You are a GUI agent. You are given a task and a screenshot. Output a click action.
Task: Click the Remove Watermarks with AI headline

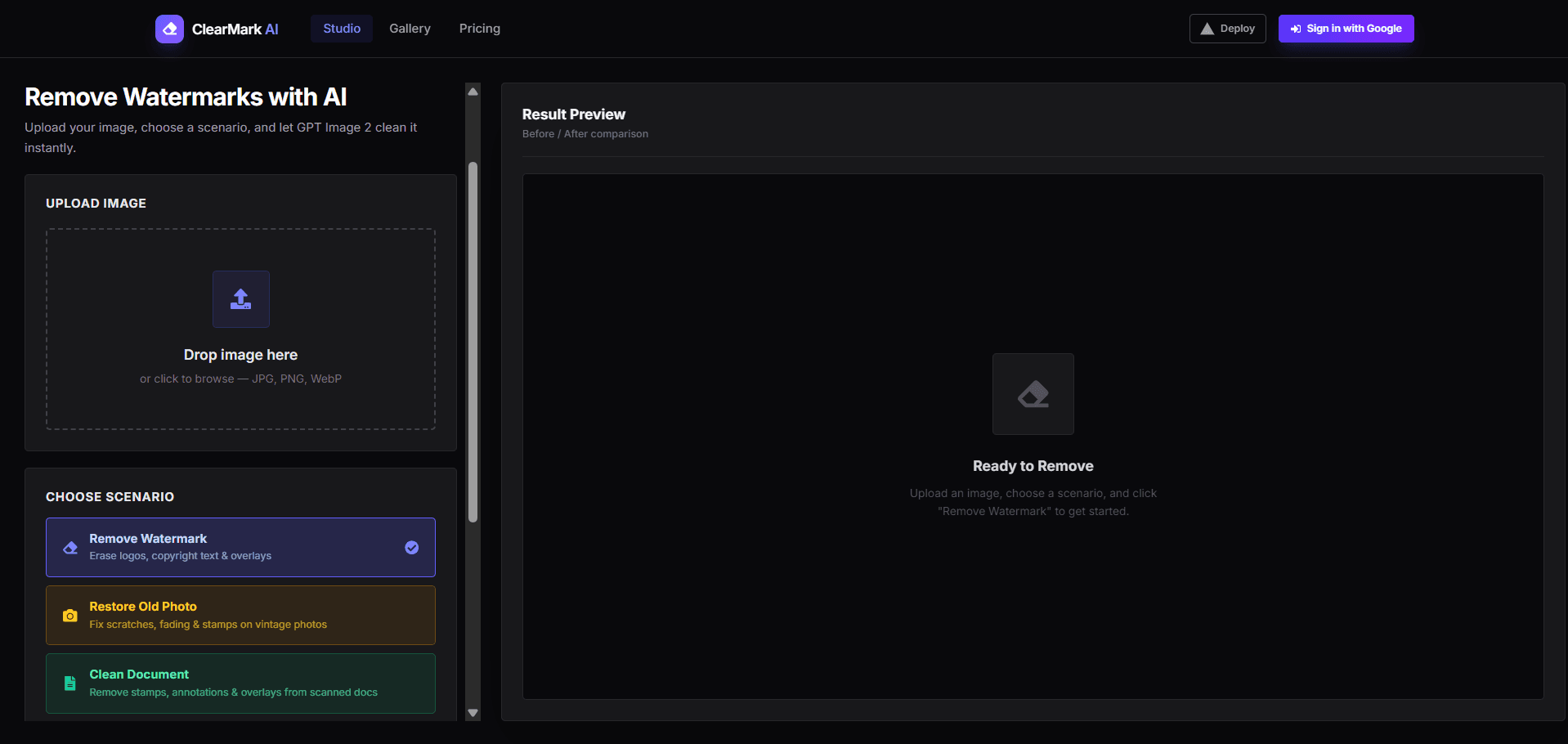(x=186, y=97)
